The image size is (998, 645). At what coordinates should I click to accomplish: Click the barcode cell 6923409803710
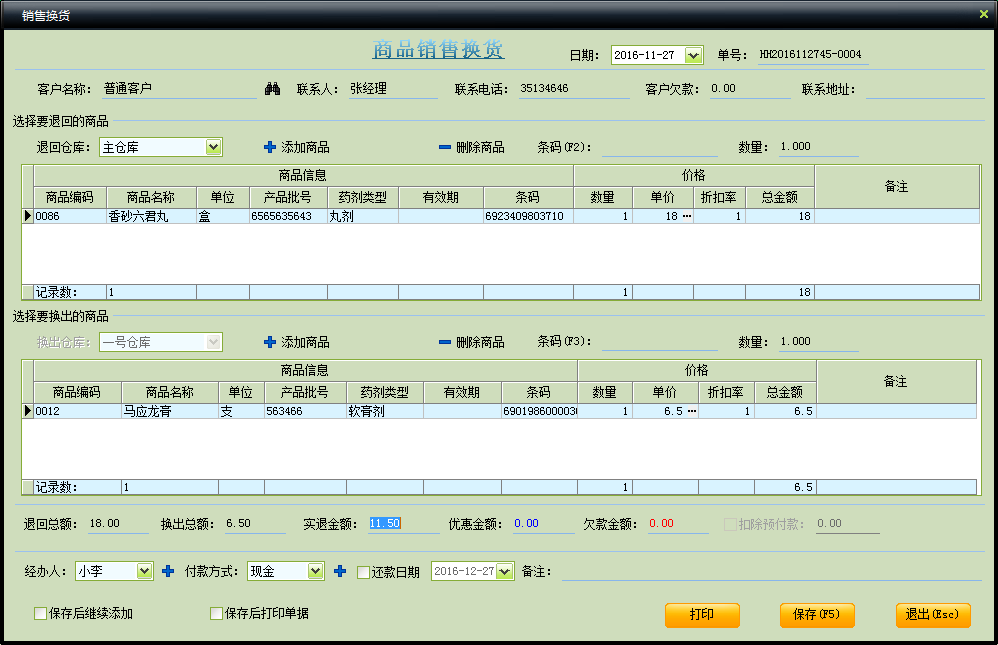[528, 216]
